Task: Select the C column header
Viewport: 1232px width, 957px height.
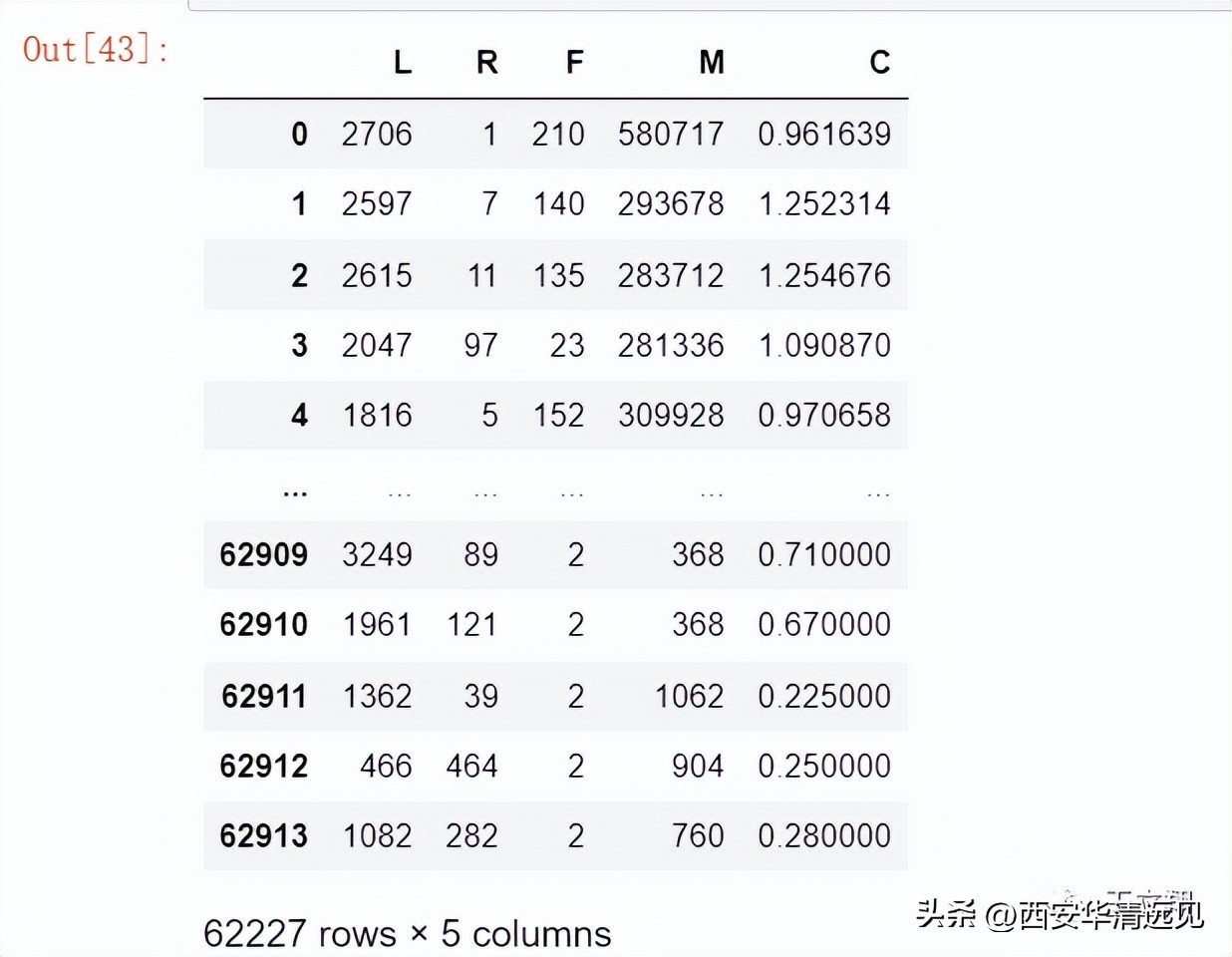Action: click(878, 63)
